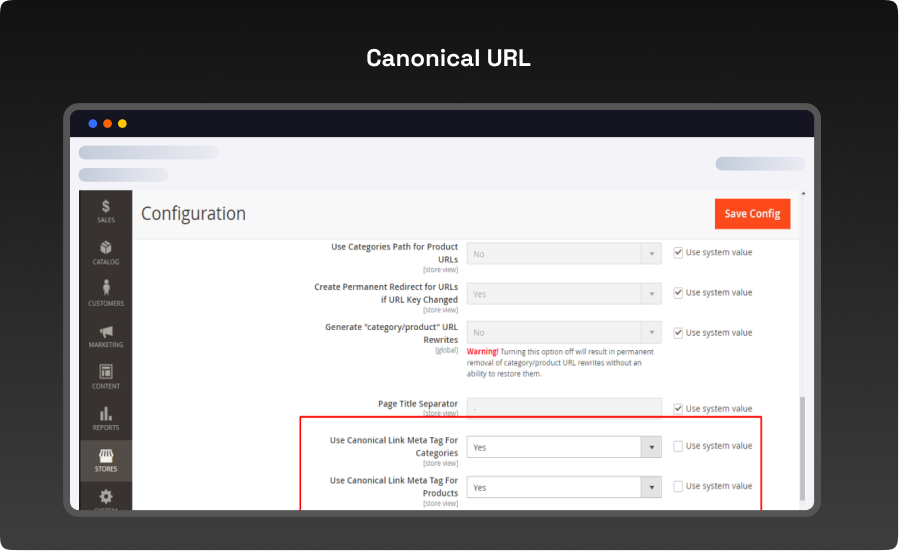Screen dimensions: 899x551
Task: Expand Generate category/product URL Rewrites dropdown
Action: point(563,333)
